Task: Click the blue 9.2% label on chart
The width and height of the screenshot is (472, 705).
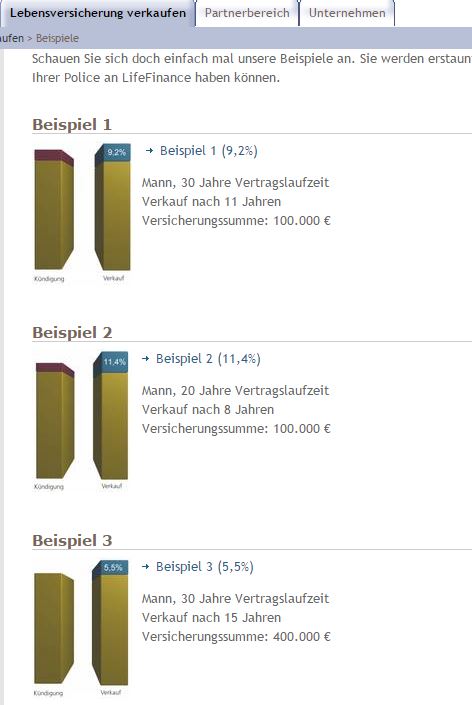Action: 116,152
